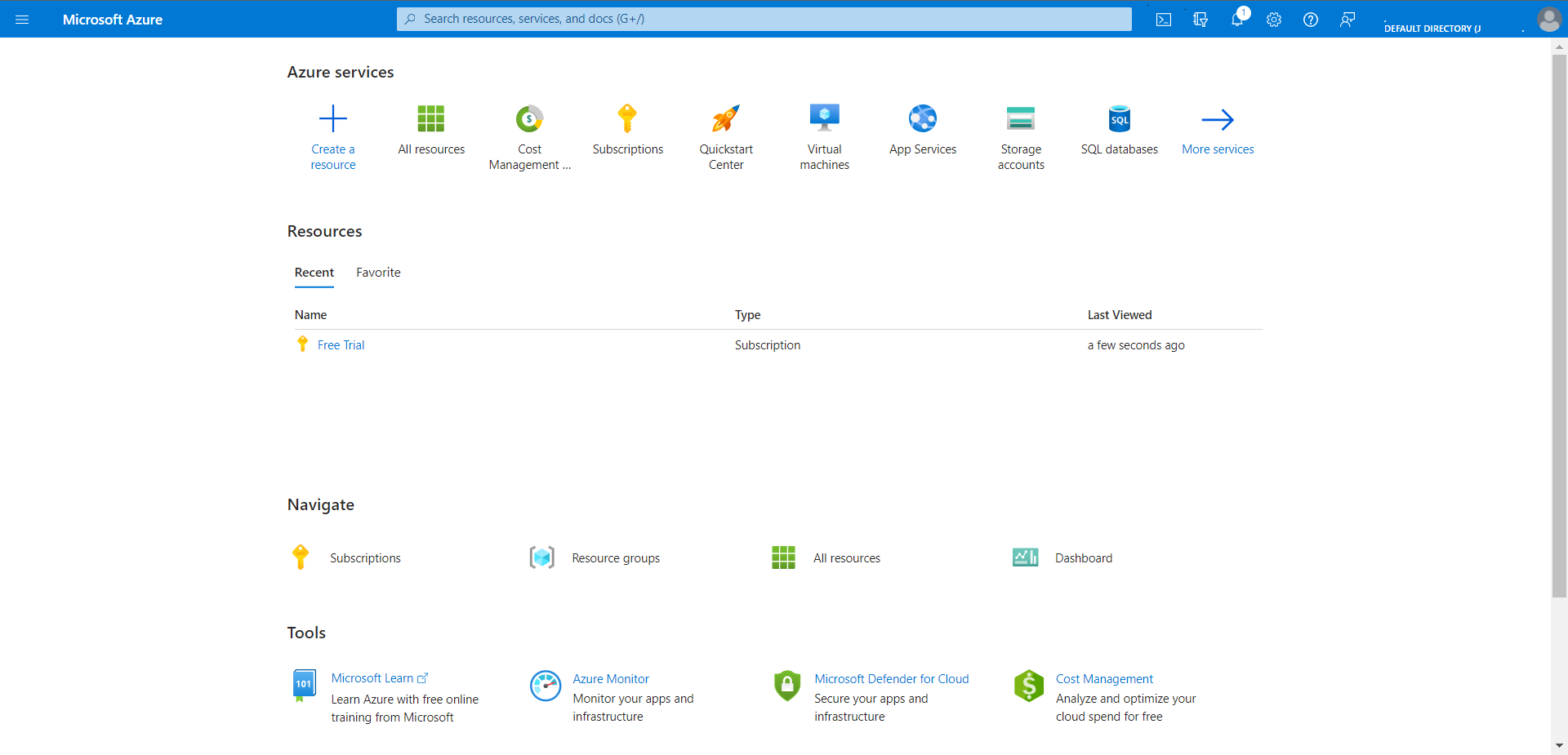Open the portal hamburger menu
This screenshot has height=755, width=1568.
tap(22, 19)
